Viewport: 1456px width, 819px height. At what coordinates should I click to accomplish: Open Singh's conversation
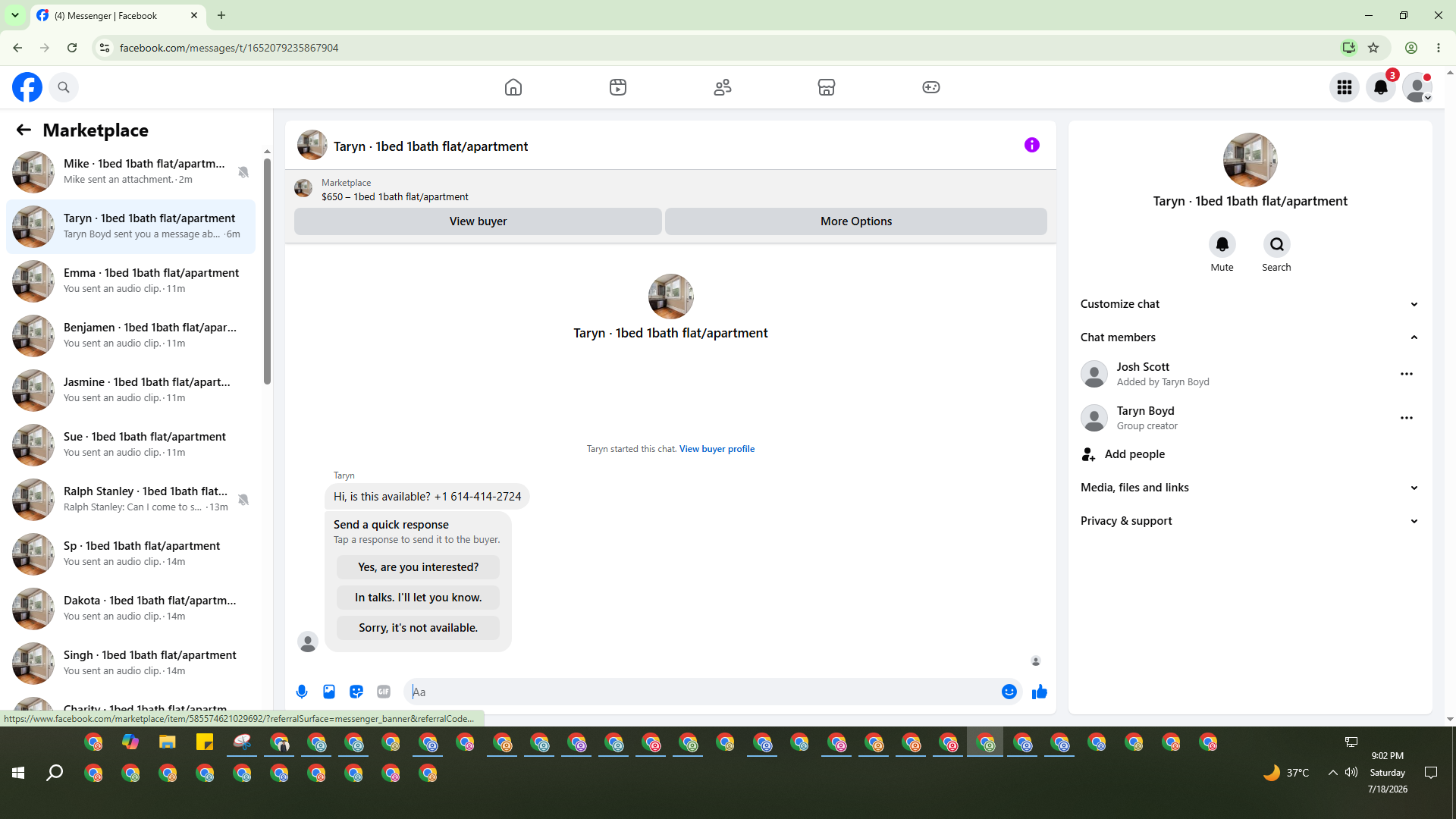130,663
